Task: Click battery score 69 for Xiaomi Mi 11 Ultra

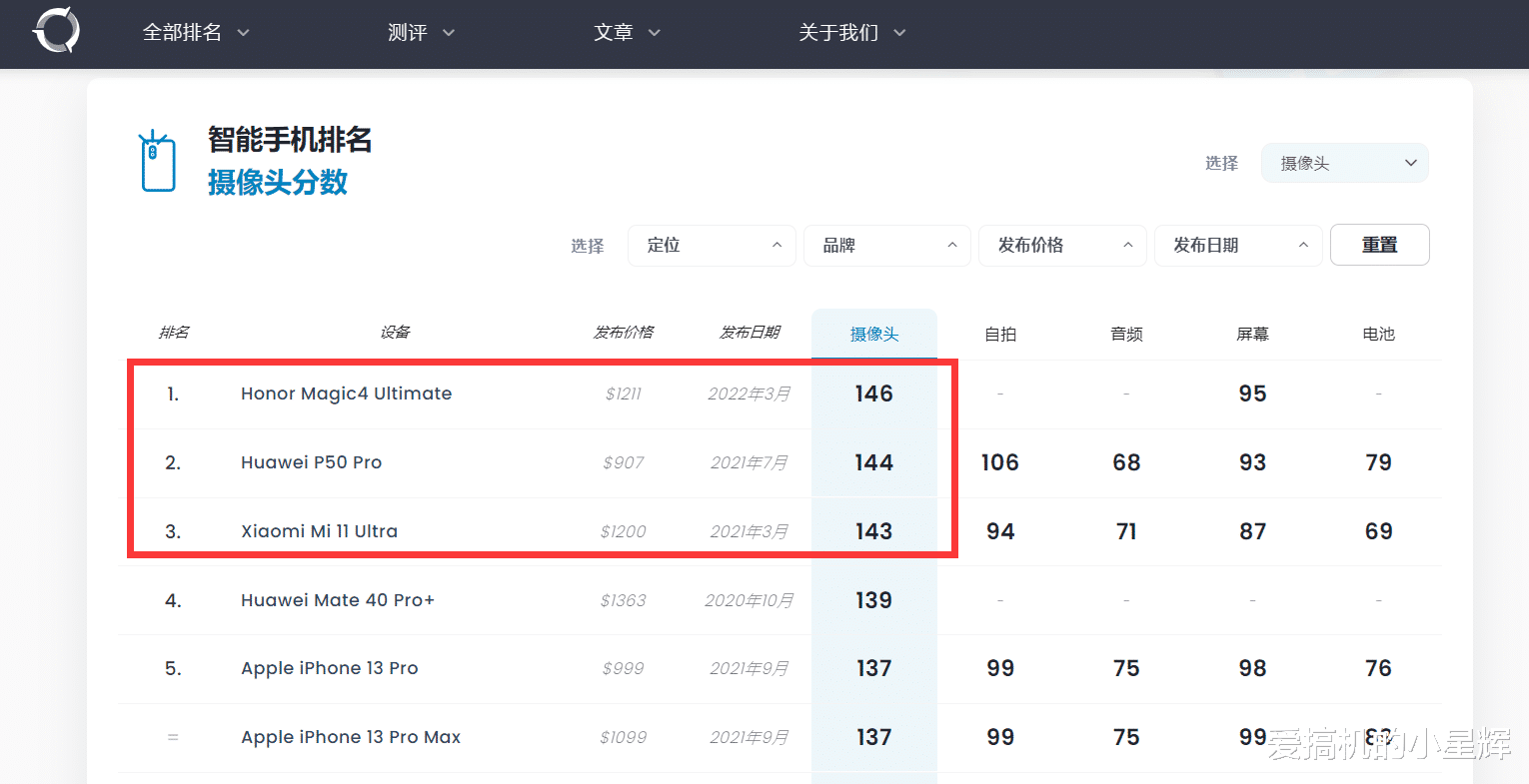Action: 1379,531
